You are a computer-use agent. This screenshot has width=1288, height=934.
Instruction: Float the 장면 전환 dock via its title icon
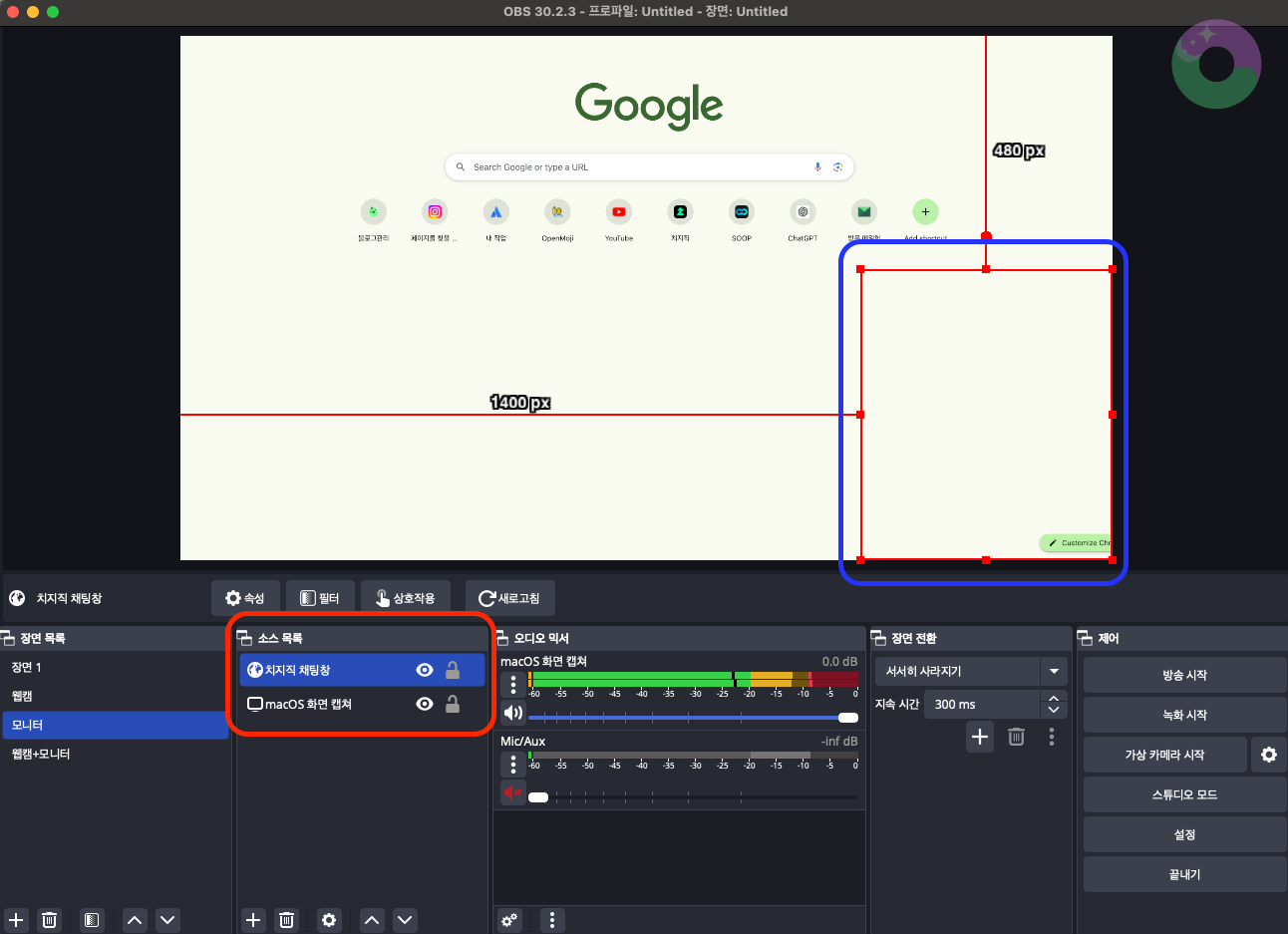(878, 638)
